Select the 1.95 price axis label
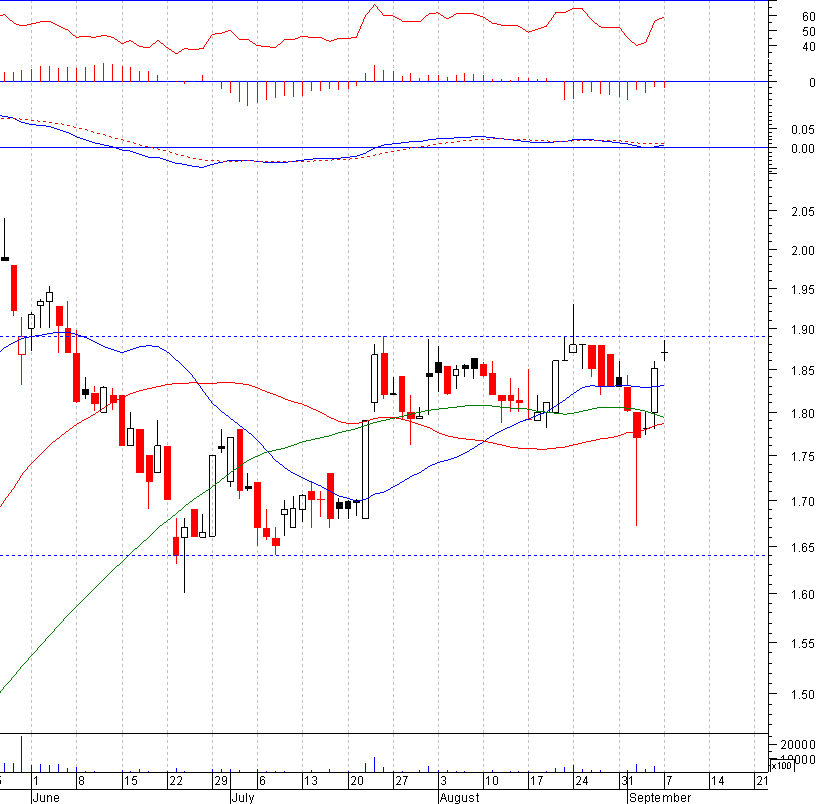 click(803, 289)
